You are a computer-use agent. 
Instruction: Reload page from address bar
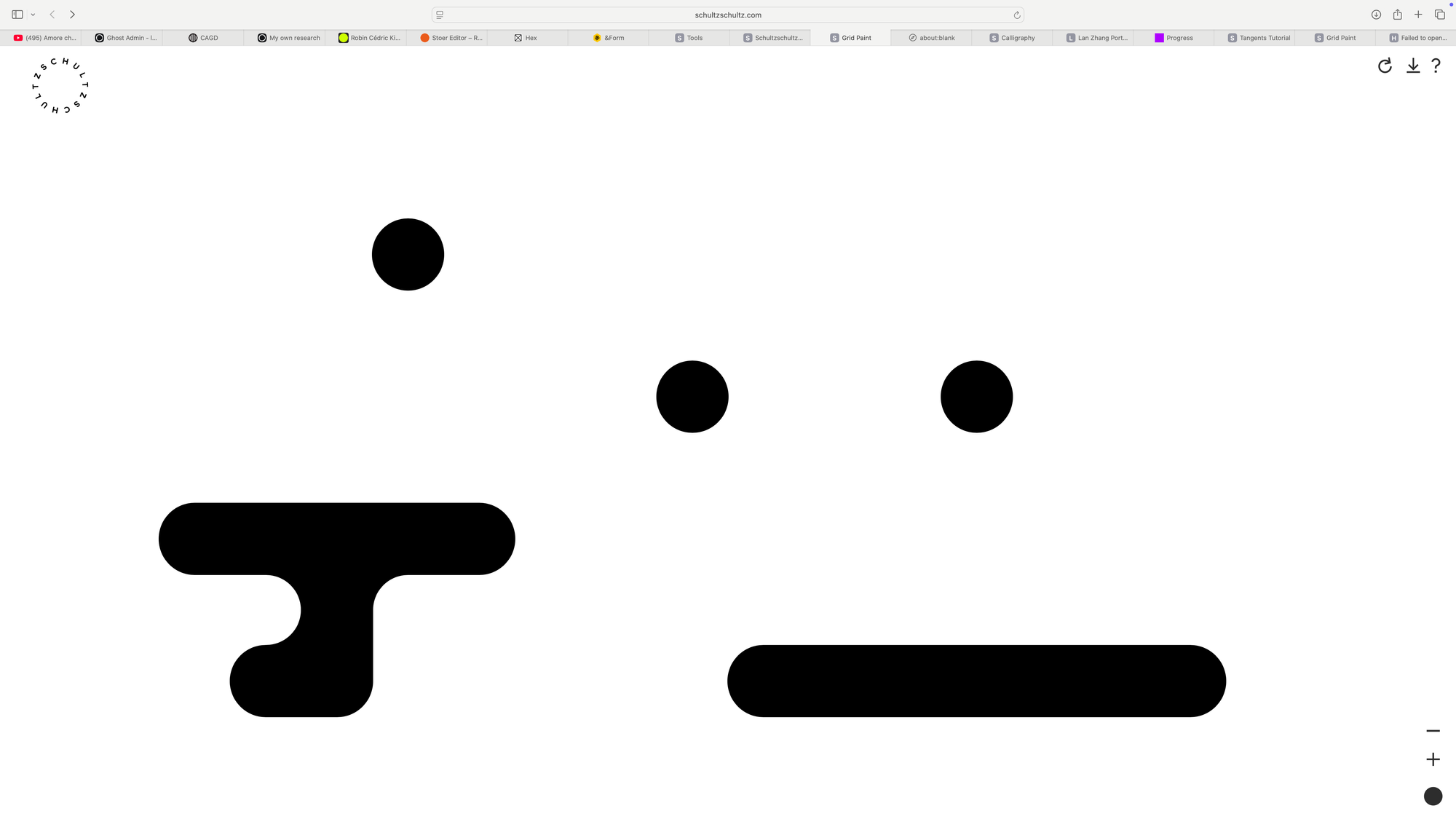(1017, 15)
